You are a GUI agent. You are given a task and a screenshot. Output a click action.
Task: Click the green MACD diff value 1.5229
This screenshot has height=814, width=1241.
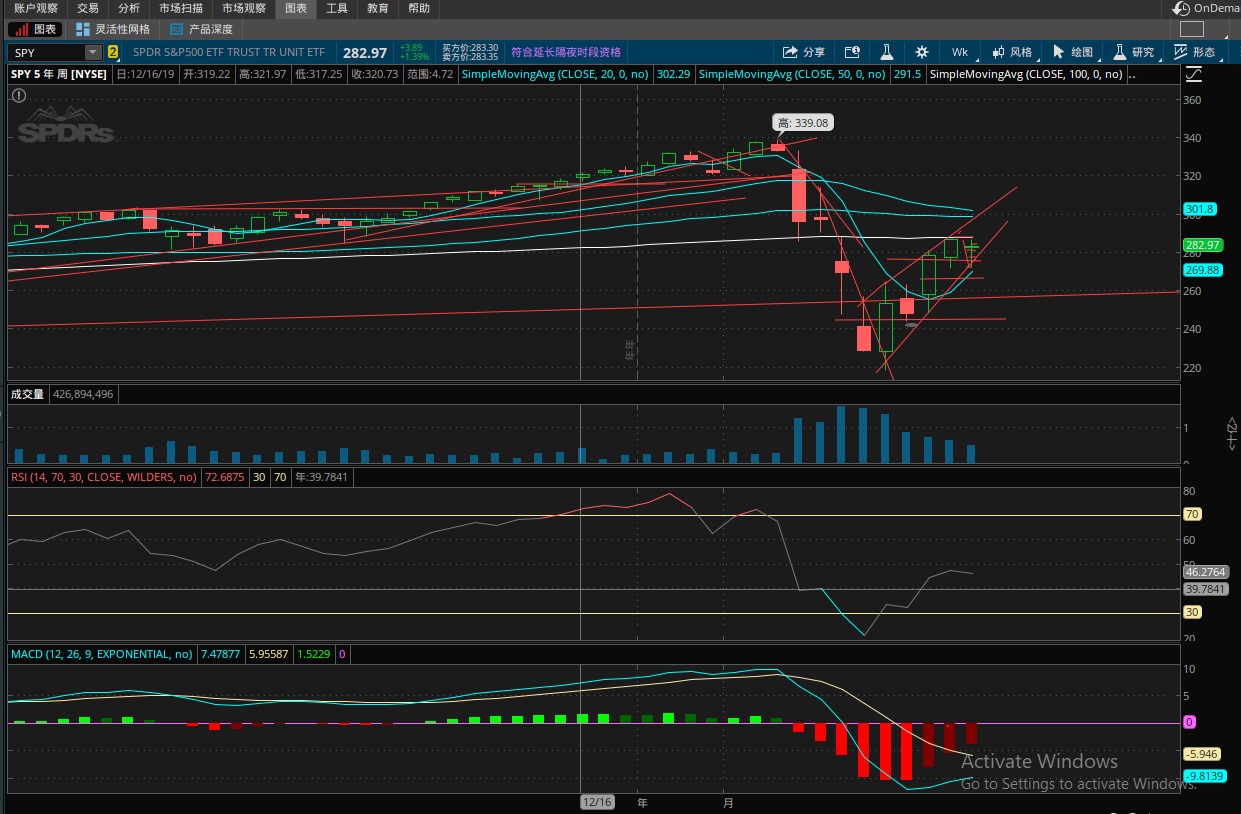click(x=313, y=654)
